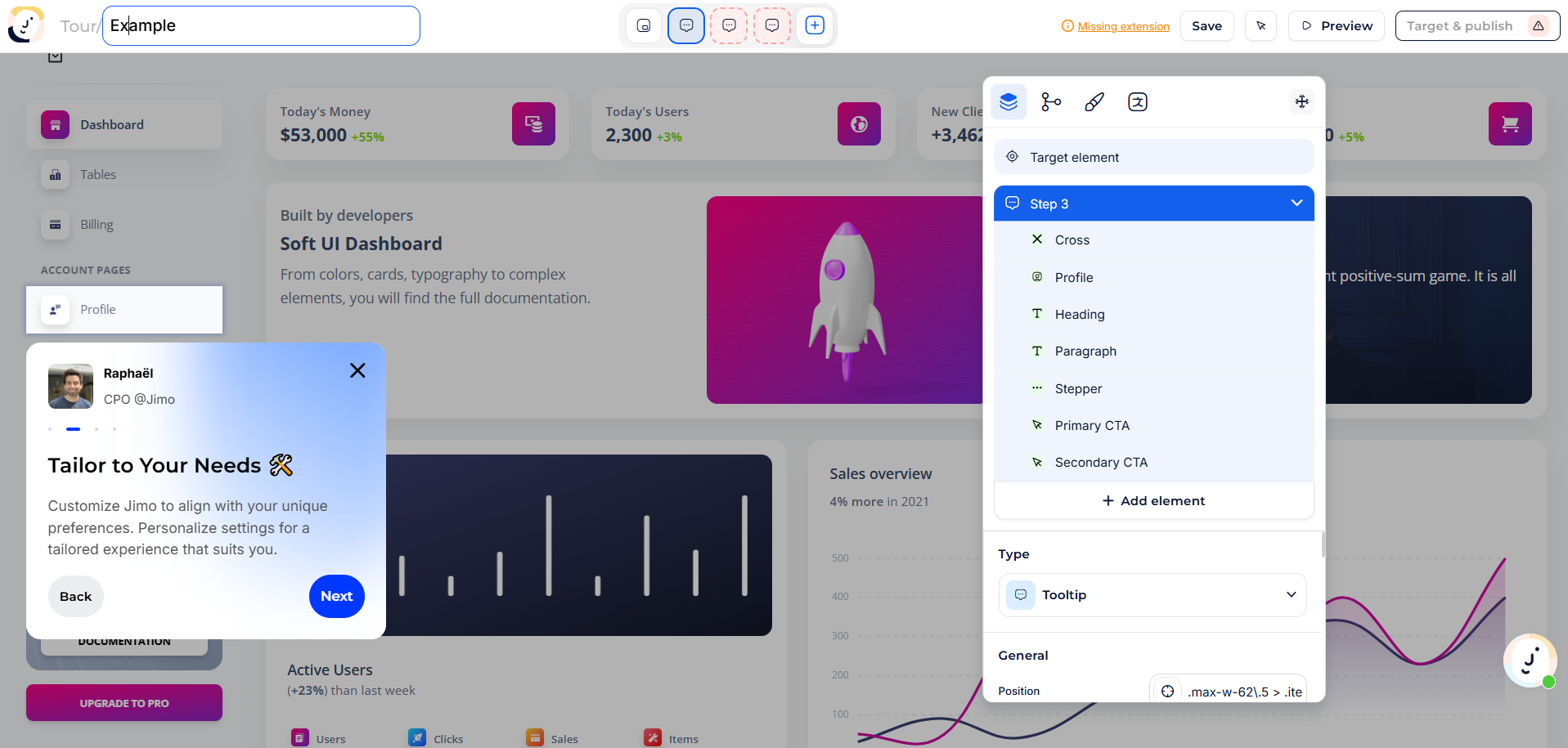
Task: Close the tooltip with the X icon
Action: click(357, 371)
